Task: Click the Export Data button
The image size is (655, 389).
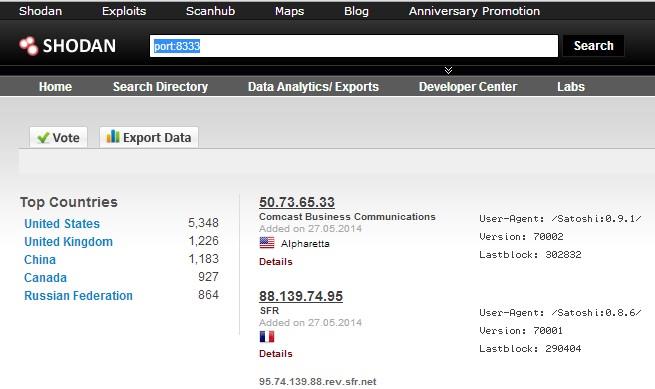Action: [x=149, y=137]
